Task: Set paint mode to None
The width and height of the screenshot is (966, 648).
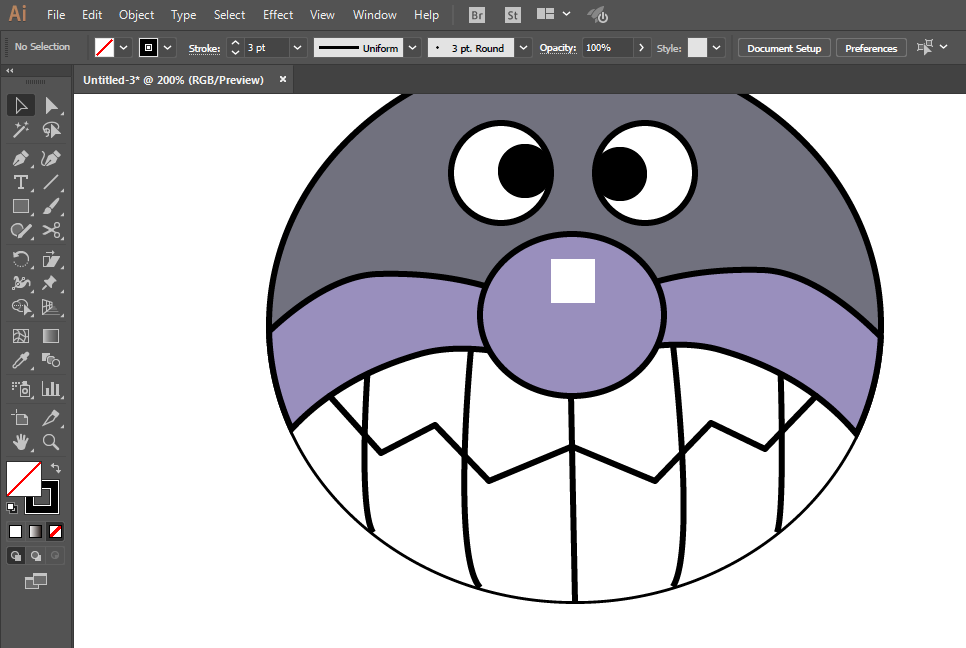Action: click(x=56, y=531)
